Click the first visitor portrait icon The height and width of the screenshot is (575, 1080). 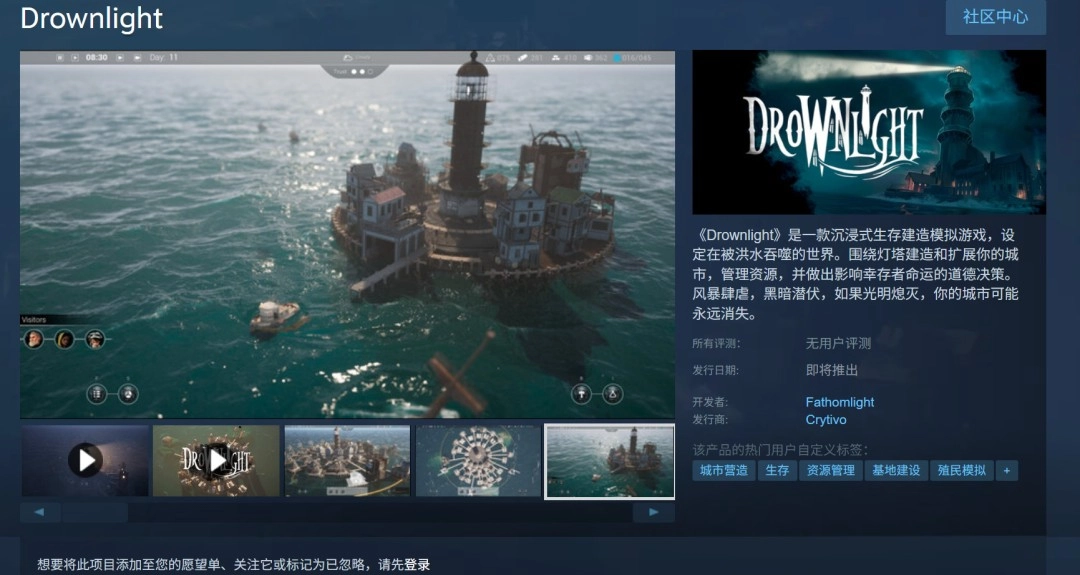[x=34, y=339]
